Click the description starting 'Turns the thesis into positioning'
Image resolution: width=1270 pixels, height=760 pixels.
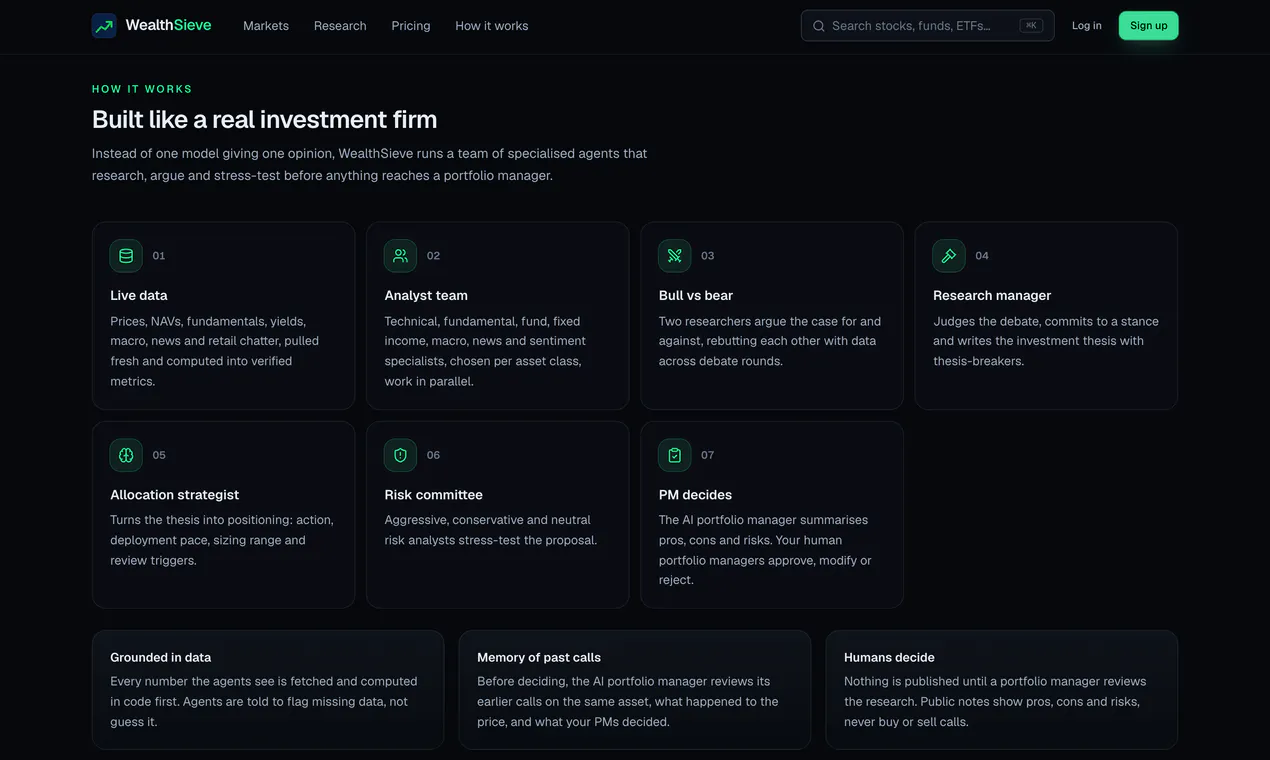[x=222, y=540]
